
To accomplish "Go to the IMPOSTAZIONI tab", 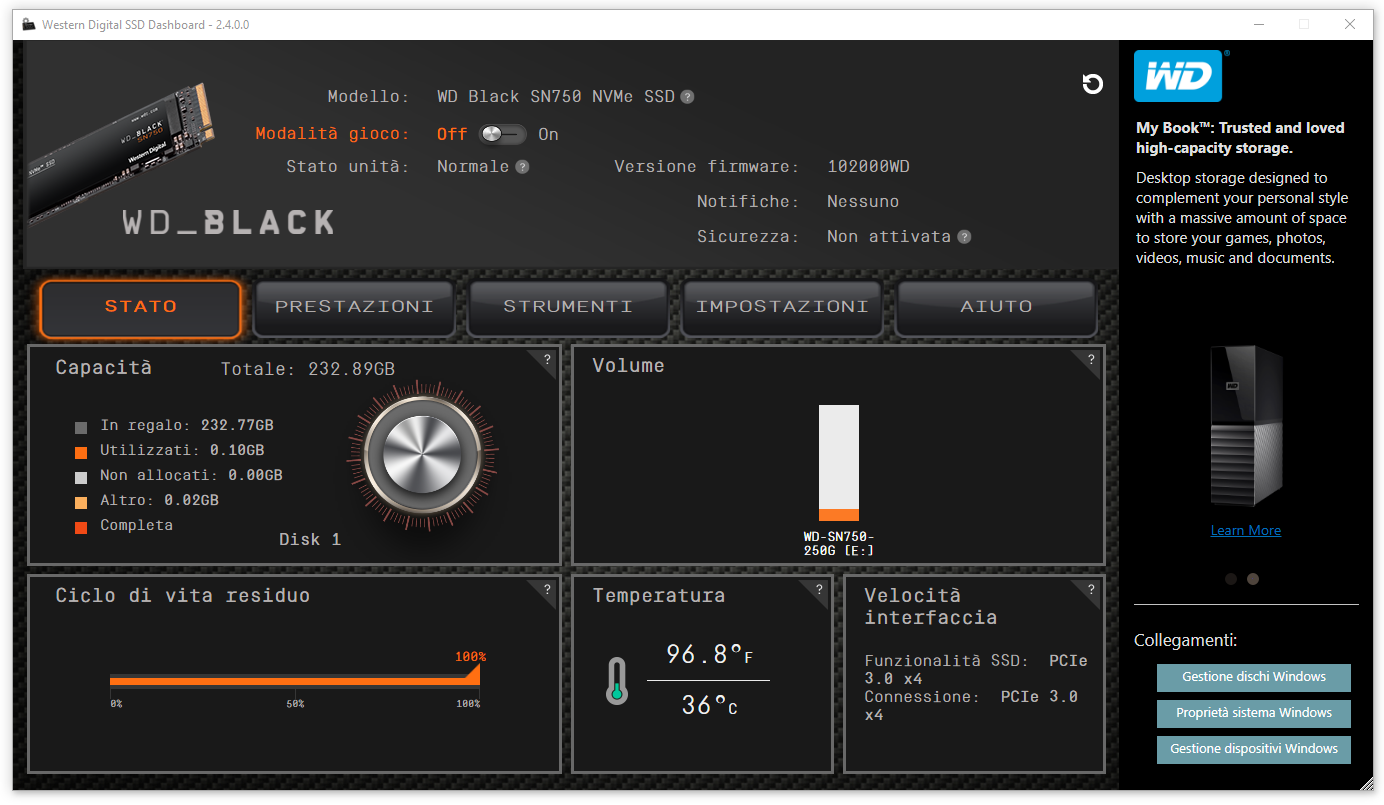I will tap(782, 307).
